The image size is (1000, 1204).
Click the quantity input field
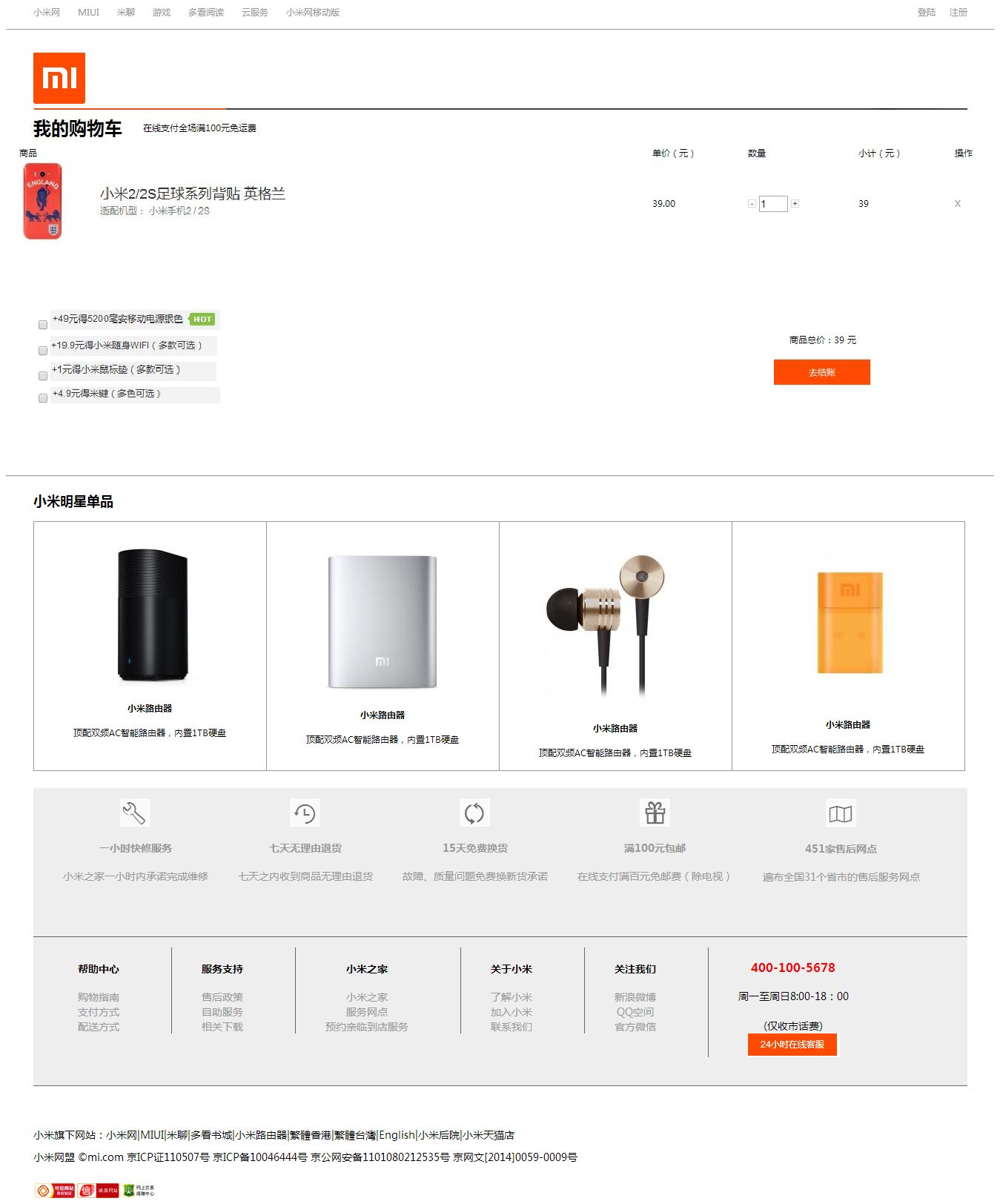pyautogui.click(x=773, y=204)
